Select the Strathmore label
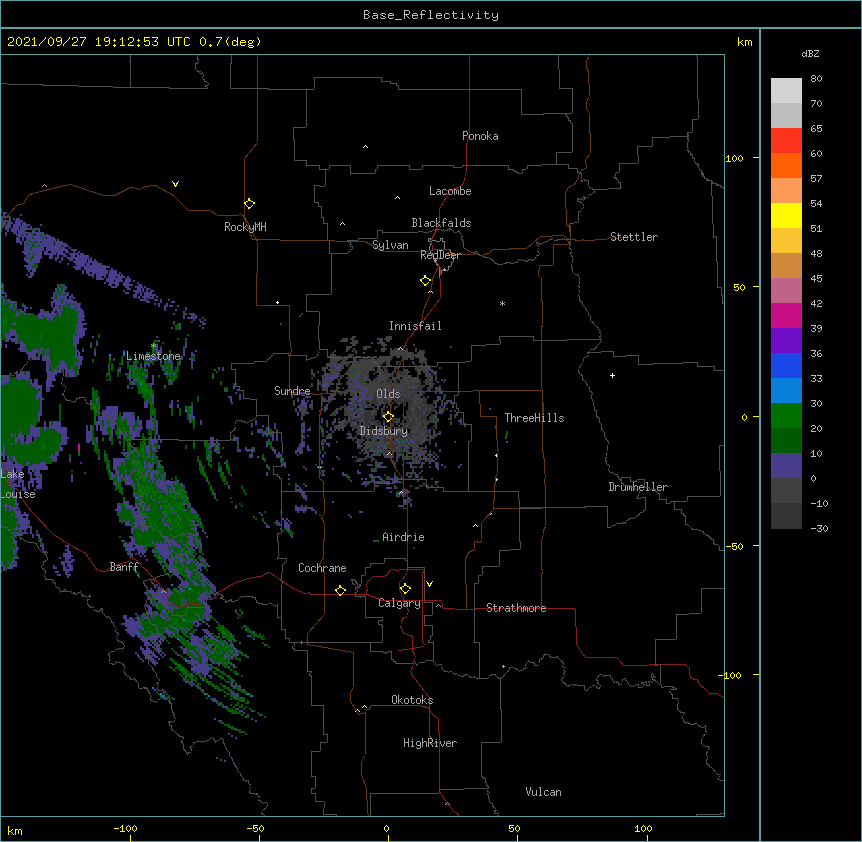Image resolution: width=862 pixels, height=842 pixels. [x=516, y=608]
